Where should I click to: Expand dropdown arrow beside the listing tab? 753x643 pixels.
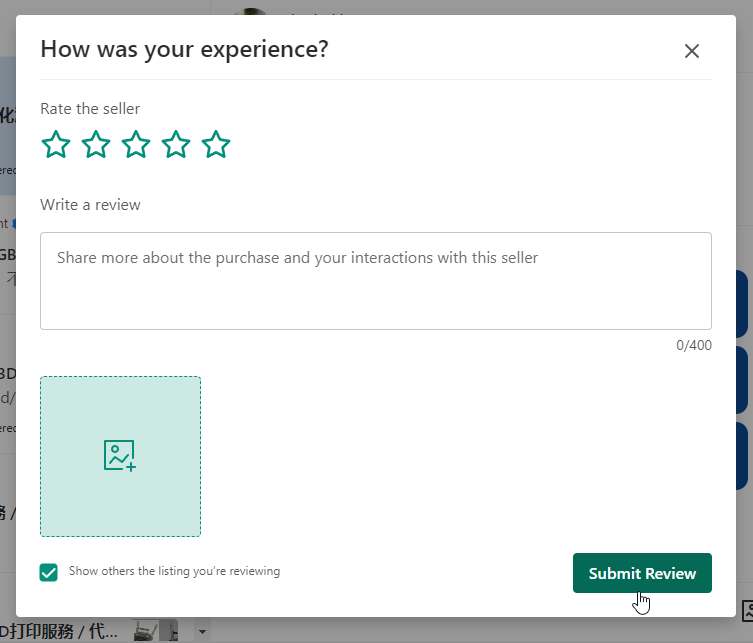pos(202,631)
